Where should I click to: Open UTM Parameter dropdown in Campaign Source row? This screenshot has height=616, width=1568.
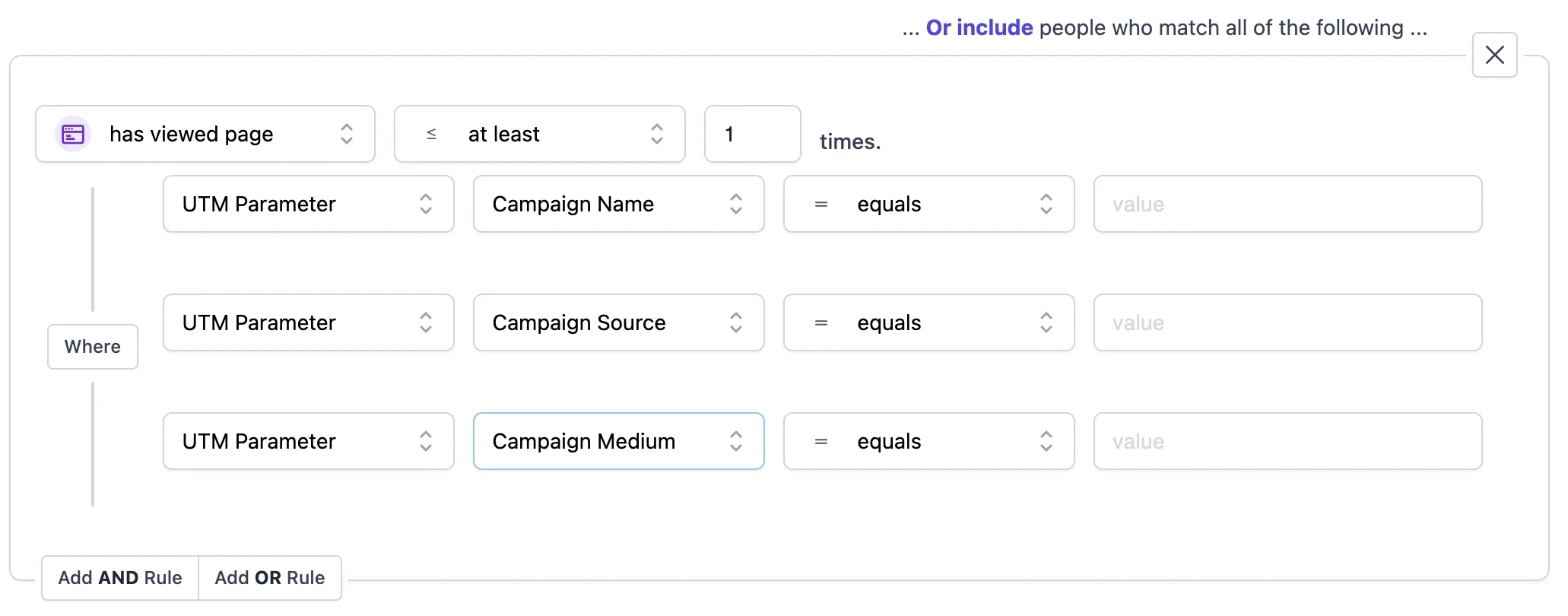click(x=308, y=323)
